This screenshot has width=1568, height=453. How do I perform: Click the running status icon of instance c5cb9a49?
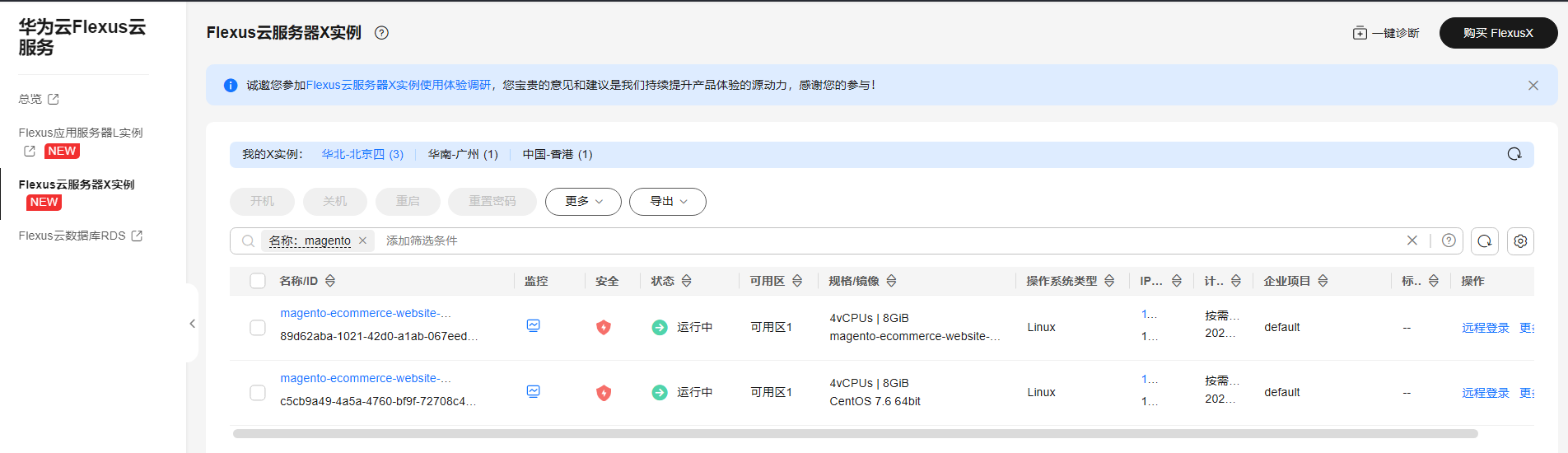tap(660, 393)
